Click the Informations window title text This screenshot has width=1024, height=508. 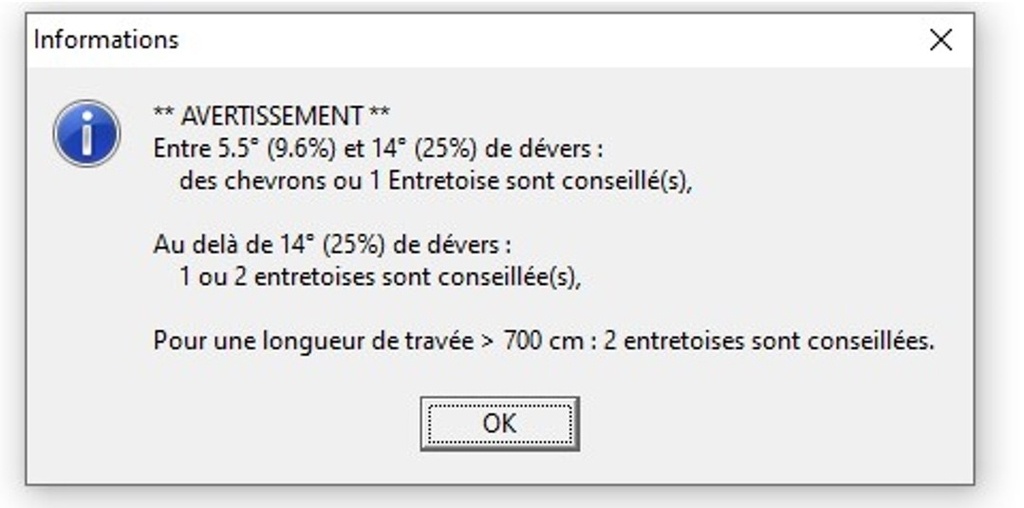click(x=106, y=40)
